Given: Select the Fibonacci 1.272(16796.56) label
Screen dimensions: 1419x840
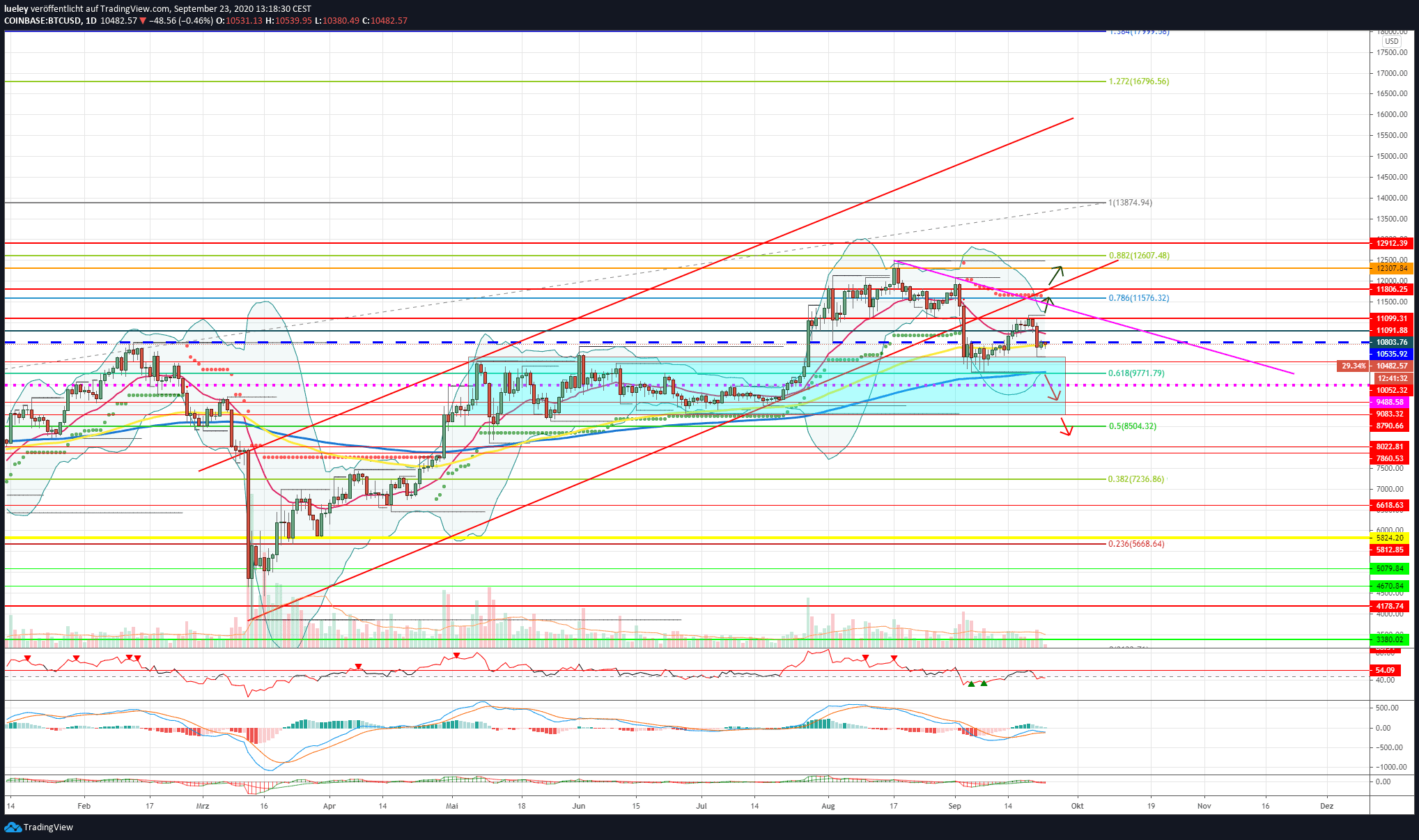Looking at the screenshot, I should click(1139, 81).
